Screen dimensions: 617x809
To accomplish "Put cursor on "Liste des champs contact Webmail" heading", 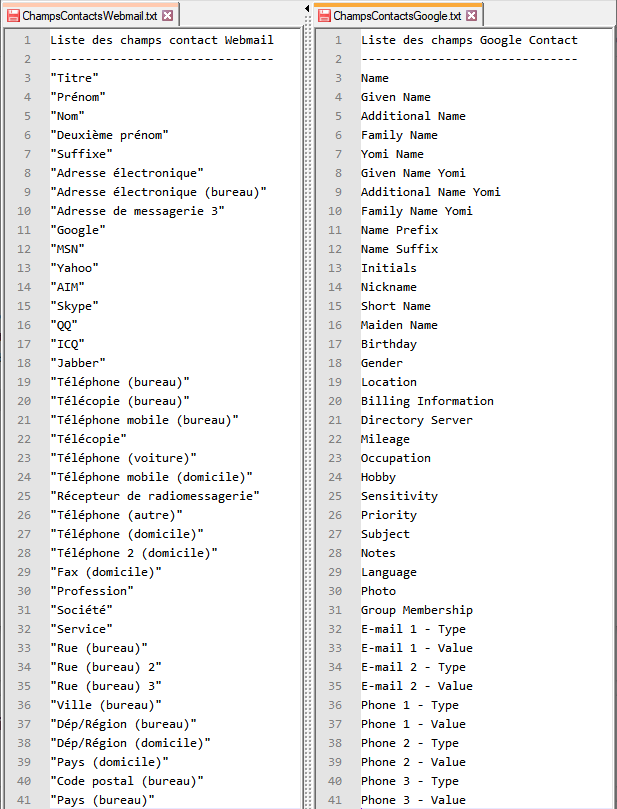I will click(x=161, y=40).
